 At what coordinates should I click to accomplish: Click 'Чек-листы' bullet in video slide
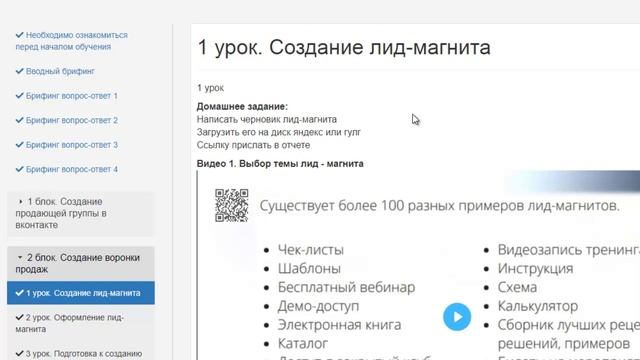point(311,250)
